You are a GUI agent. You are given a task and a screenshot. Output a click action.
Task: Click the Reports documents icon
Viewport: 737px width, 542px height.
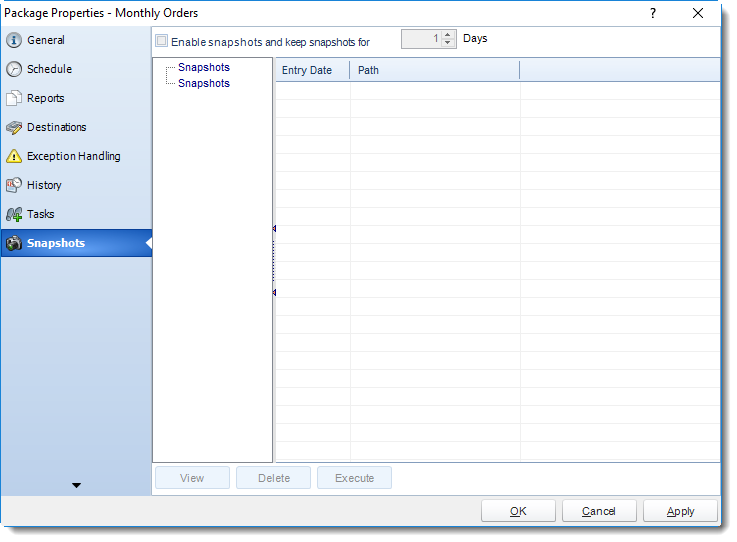(x=14, y=98)
